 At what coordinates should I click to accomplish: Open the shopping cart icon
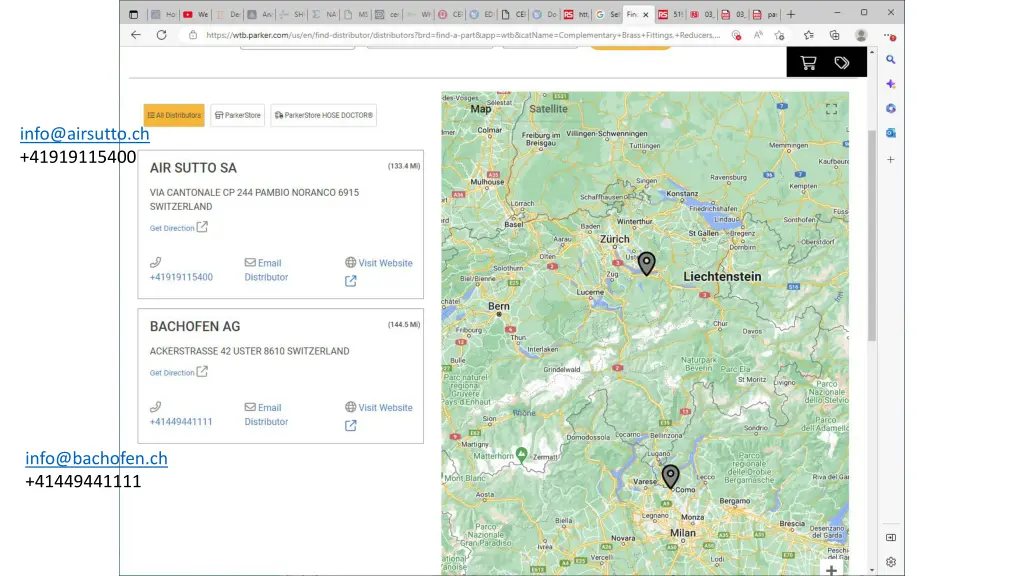tap(808, 63)
